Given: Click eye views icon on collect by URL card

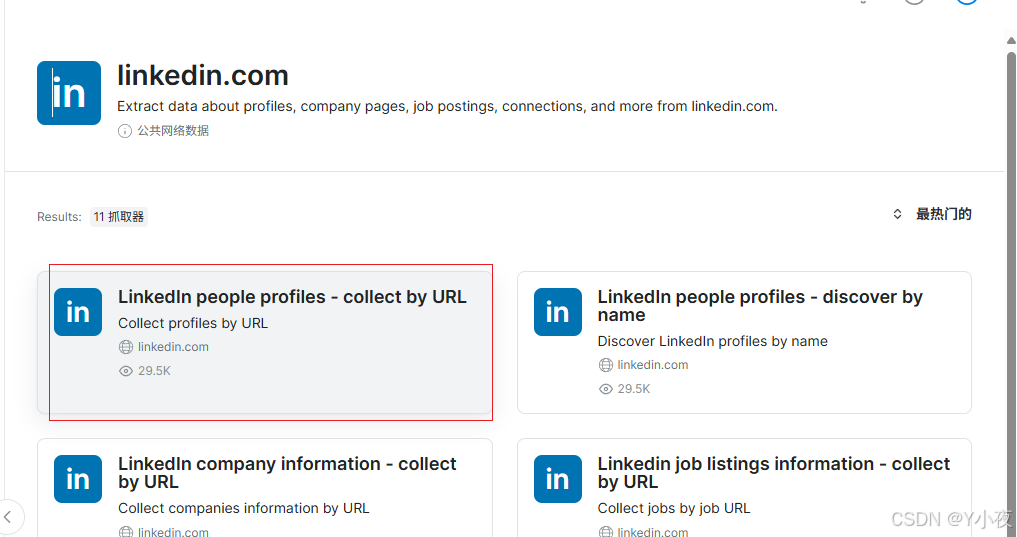Looking at the screenshot, I should pyautogui.click(x=126, y=371).
